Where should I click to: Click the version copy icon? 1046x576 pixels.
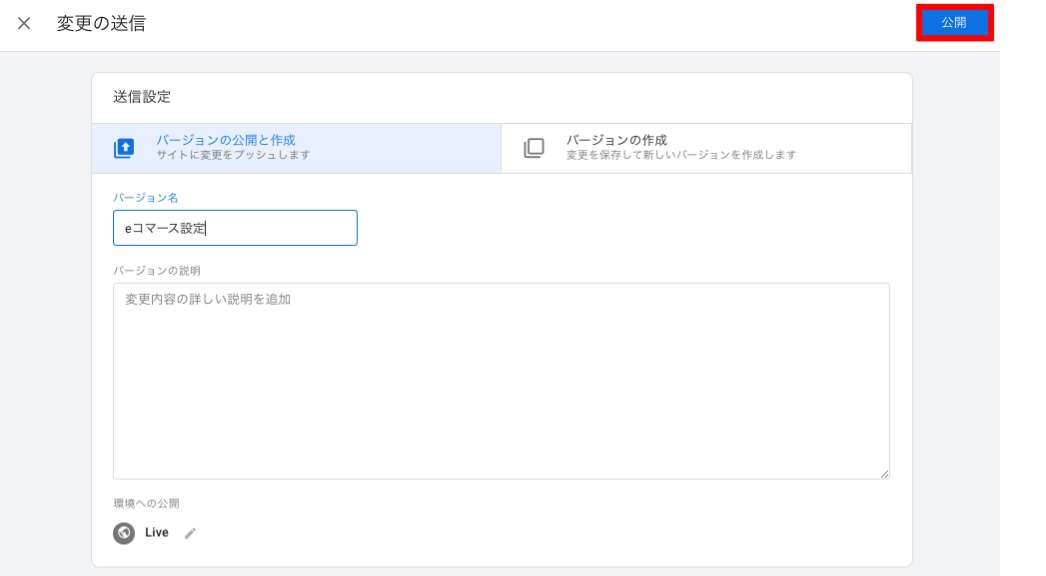[x=534, y=148]
